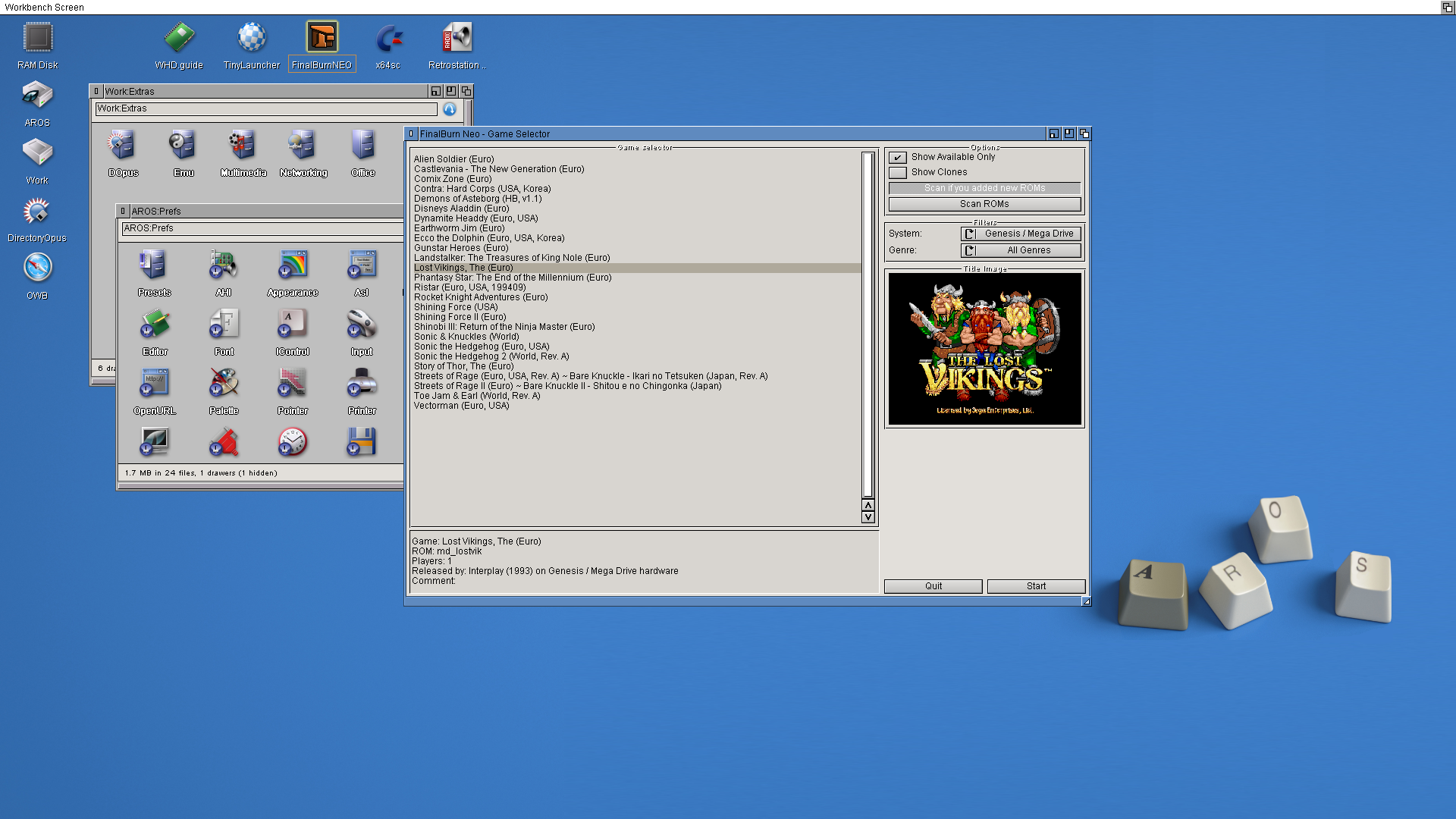1456x819 pixels.
Task: Open AHI audio preferences
Action: pyautogui.click(x=224, y=273)
